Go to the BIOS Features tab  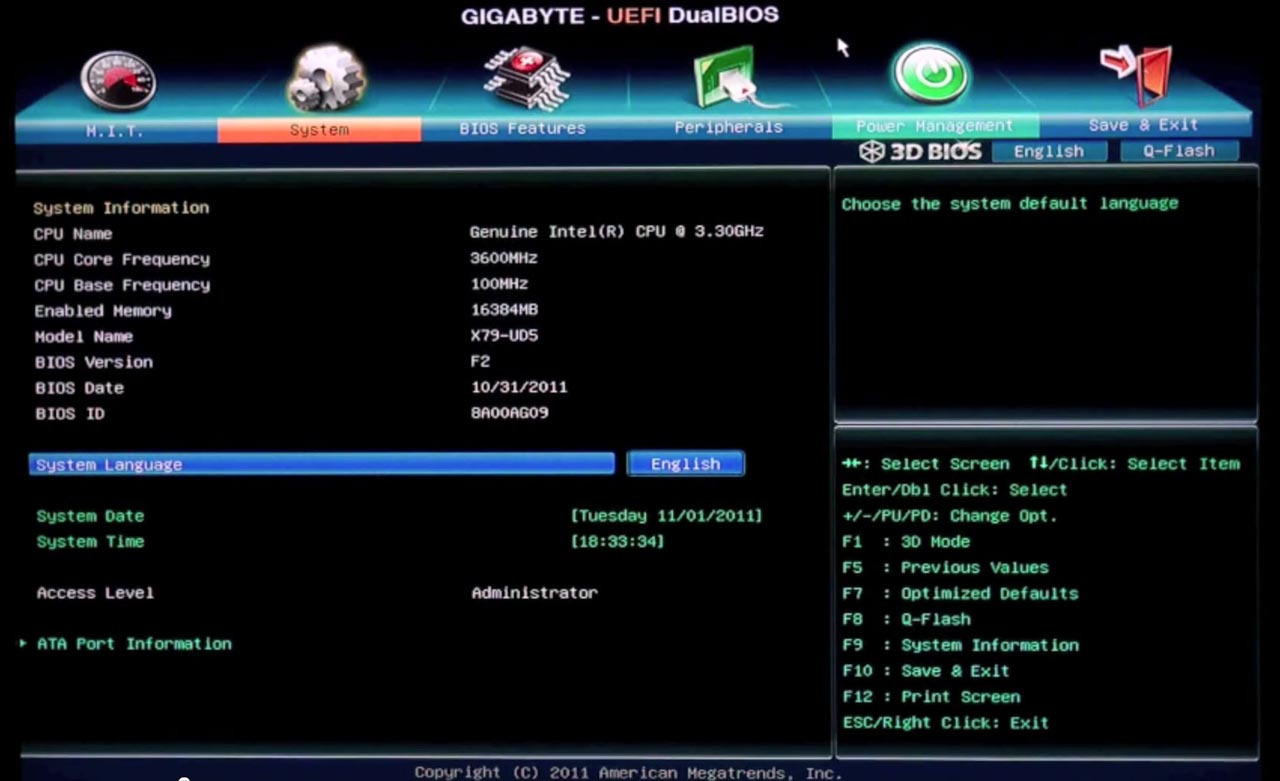tap(523, 129)
